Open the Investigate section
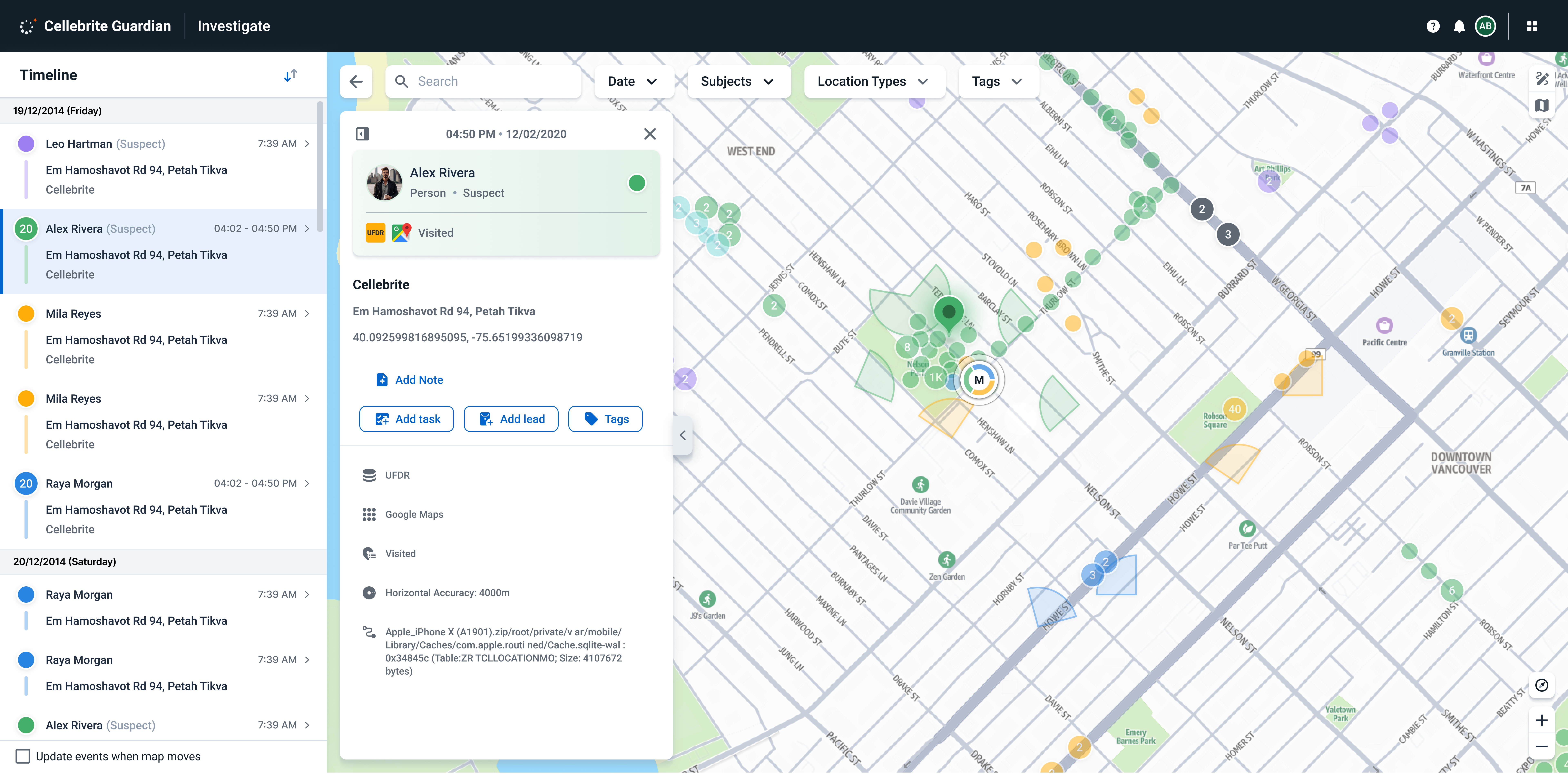Viewport: 1568px width, 775px height. tap(234, 26)
